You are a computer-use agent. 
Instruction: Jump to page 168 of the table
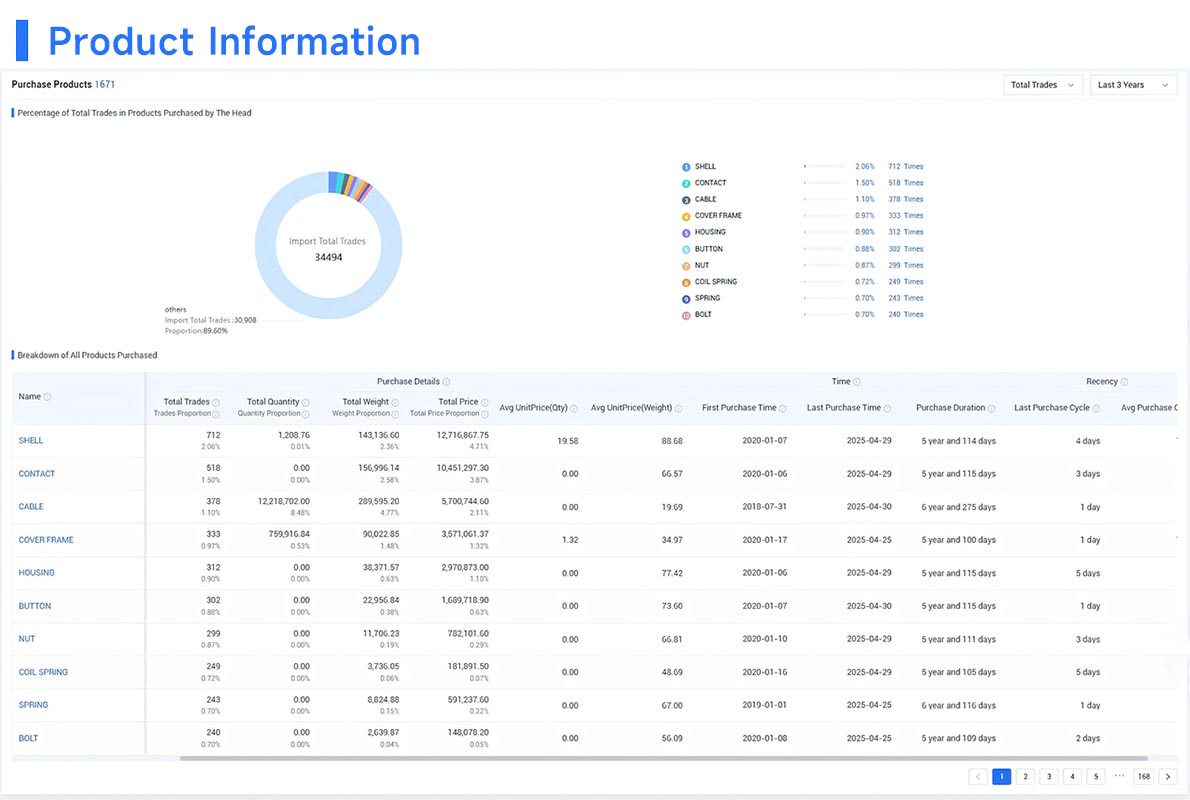tap(1143, 776)
